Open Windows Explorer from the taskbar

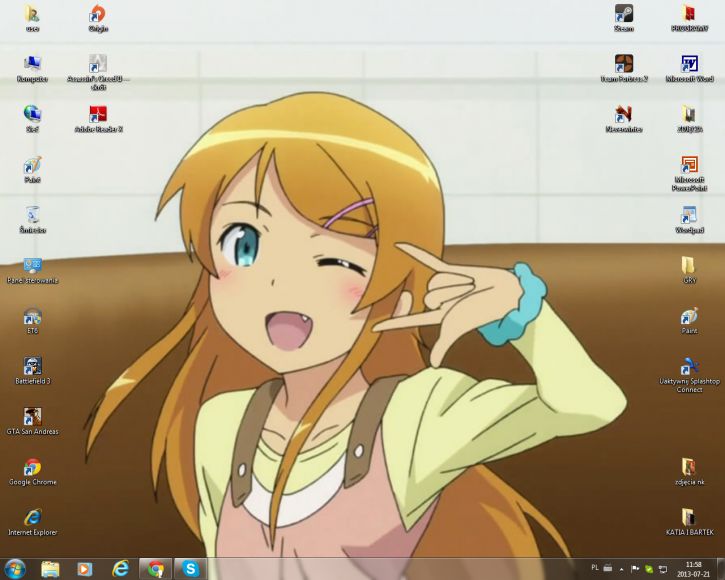50,569
